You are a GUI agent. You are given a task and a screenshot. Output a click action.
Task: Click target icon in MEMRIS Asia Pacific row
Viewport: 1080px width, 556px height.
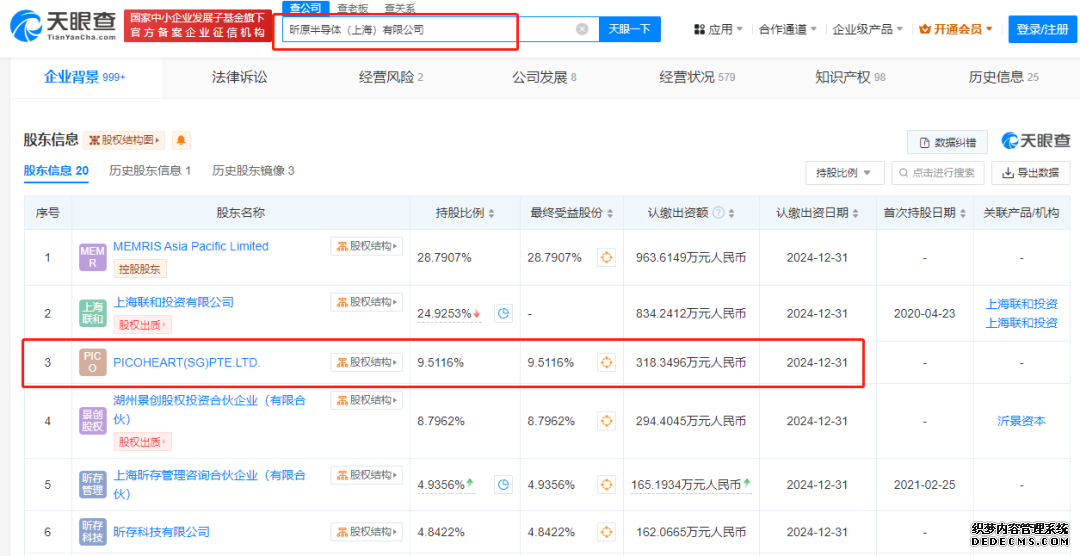point(606,258)
